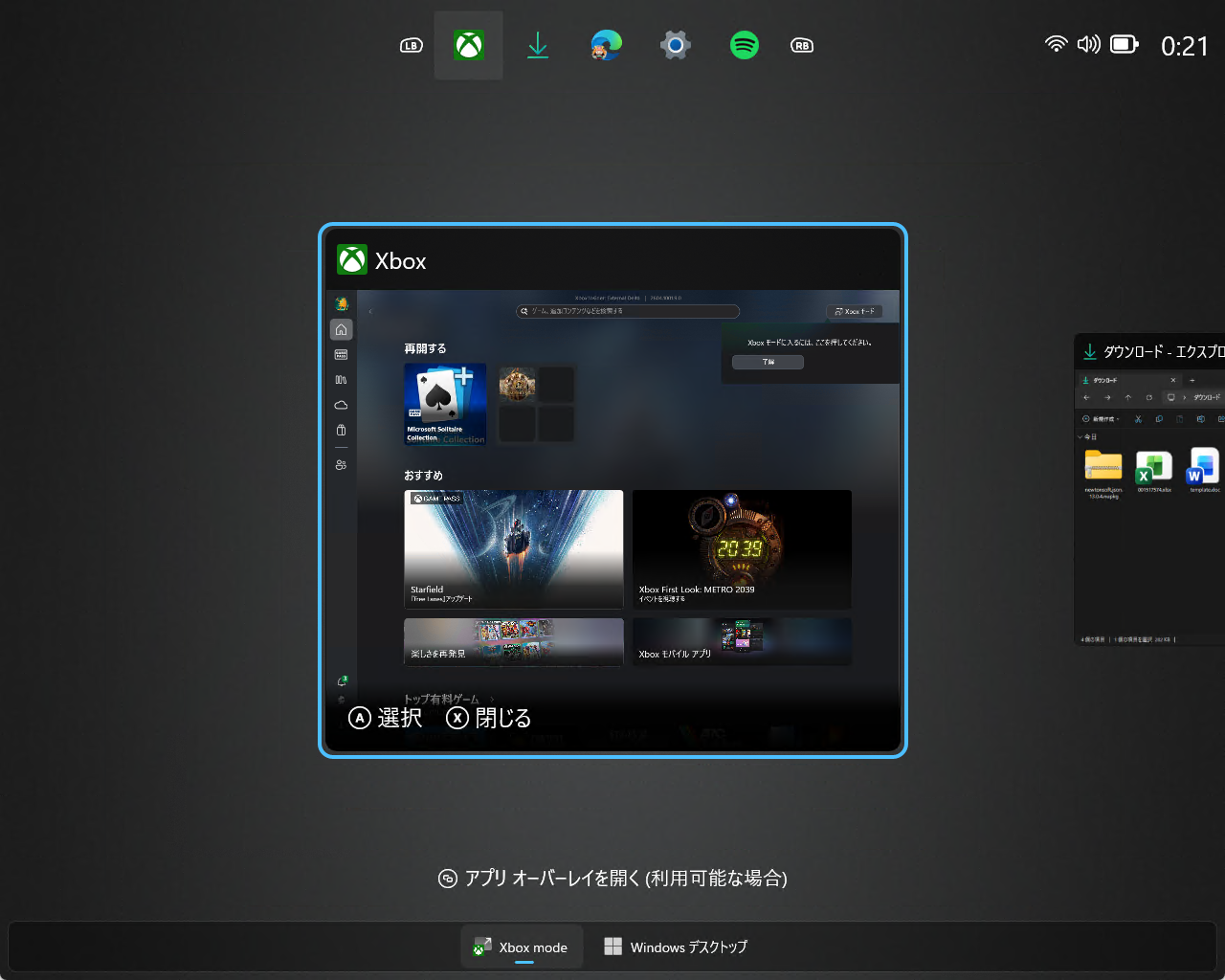This screenshot has width=1225, height=980.
Task: Open アプリ オーバーレイを開く option
Action: (x=612, y=878)
